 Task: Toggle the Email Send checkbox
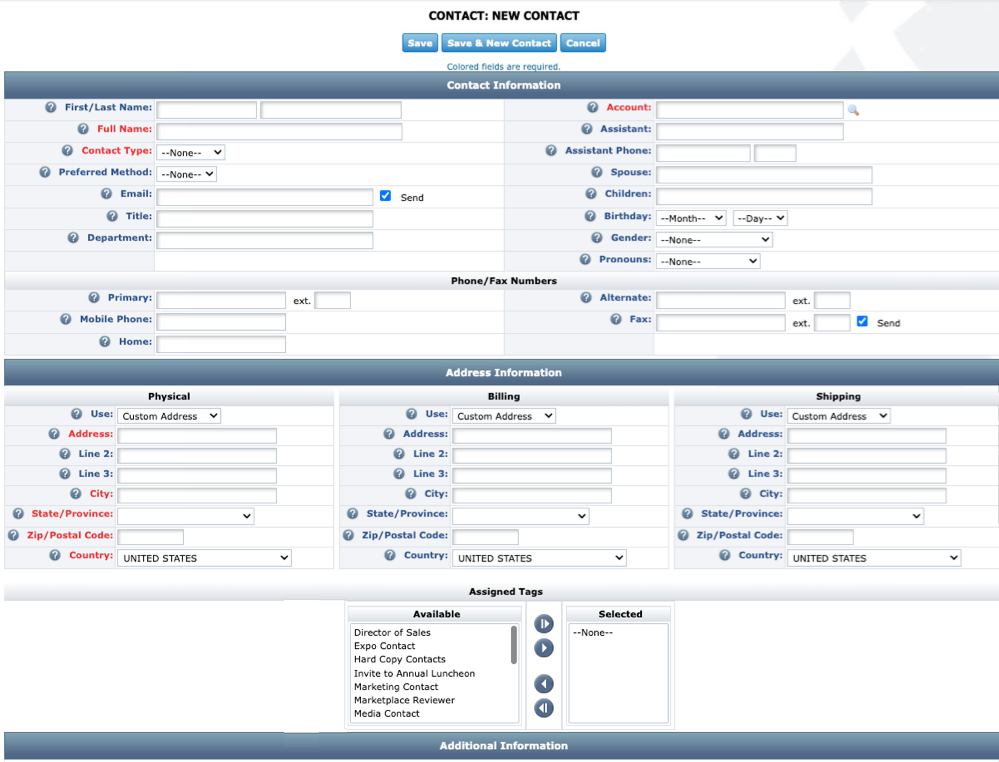[x=385, y=196]
